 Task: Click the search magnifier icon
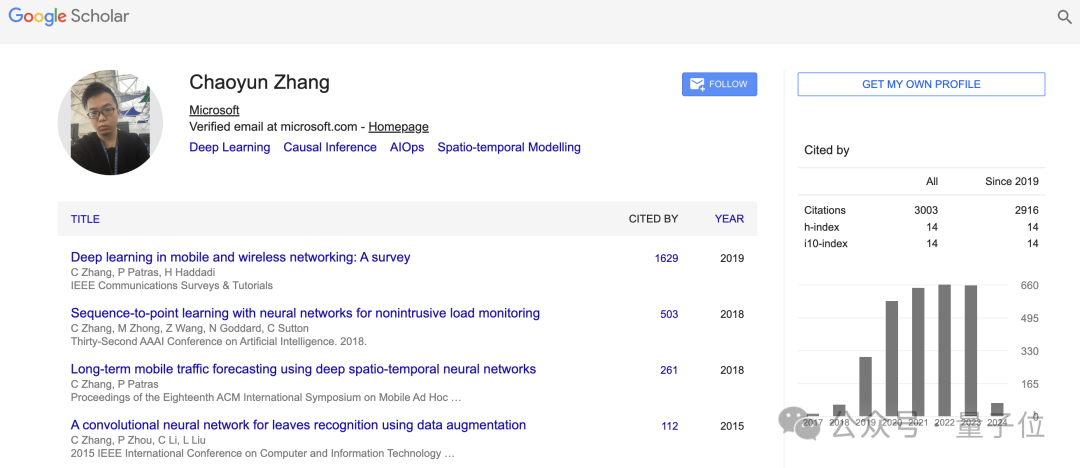coord(1065,17)
